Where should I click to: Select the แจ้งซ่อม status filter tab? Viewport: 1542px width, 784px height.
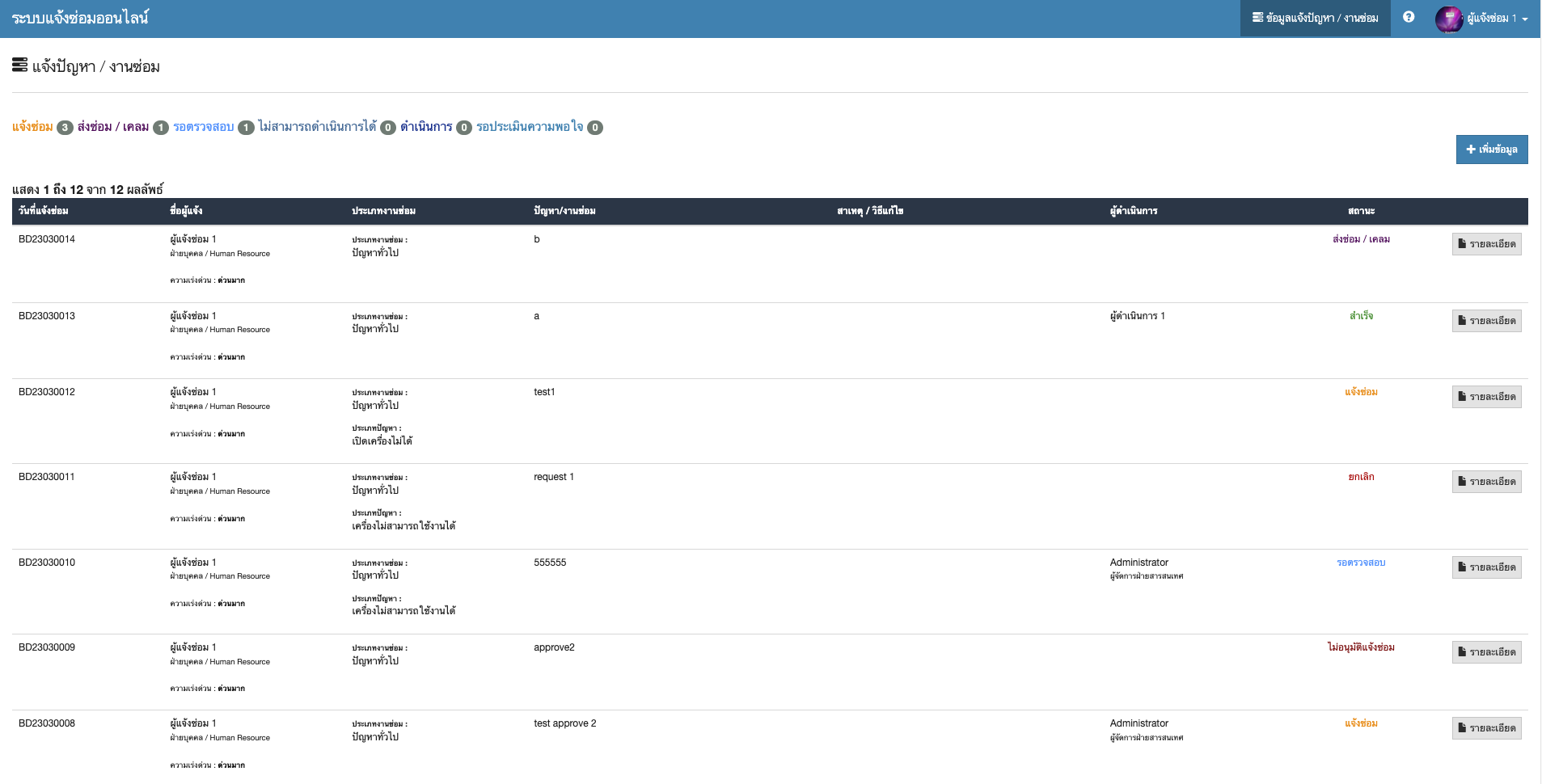coord(32,127)
